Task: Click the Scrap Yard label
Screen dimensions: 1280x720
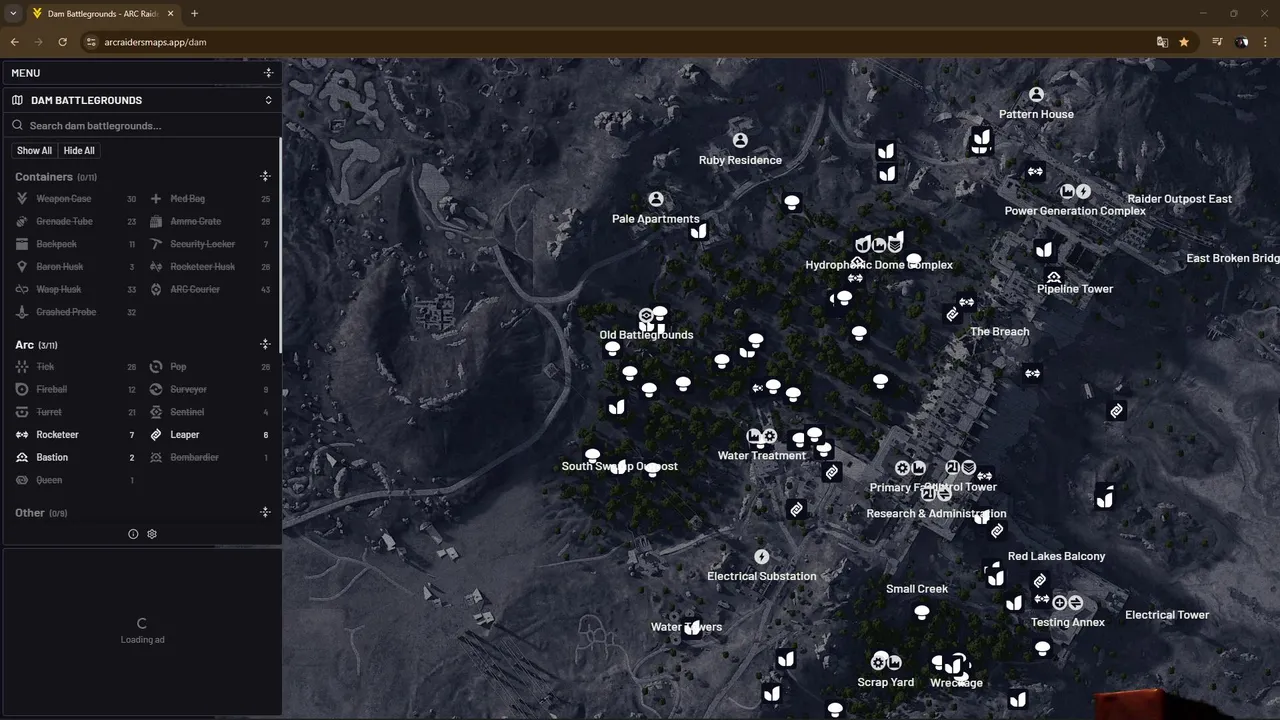Action: point(886,683)
